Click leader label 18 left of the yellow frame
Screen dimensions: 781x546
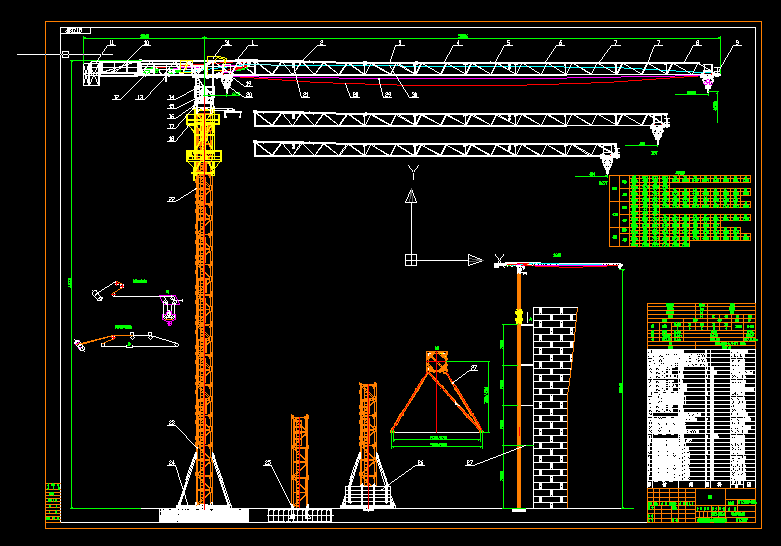click(171, 139)
